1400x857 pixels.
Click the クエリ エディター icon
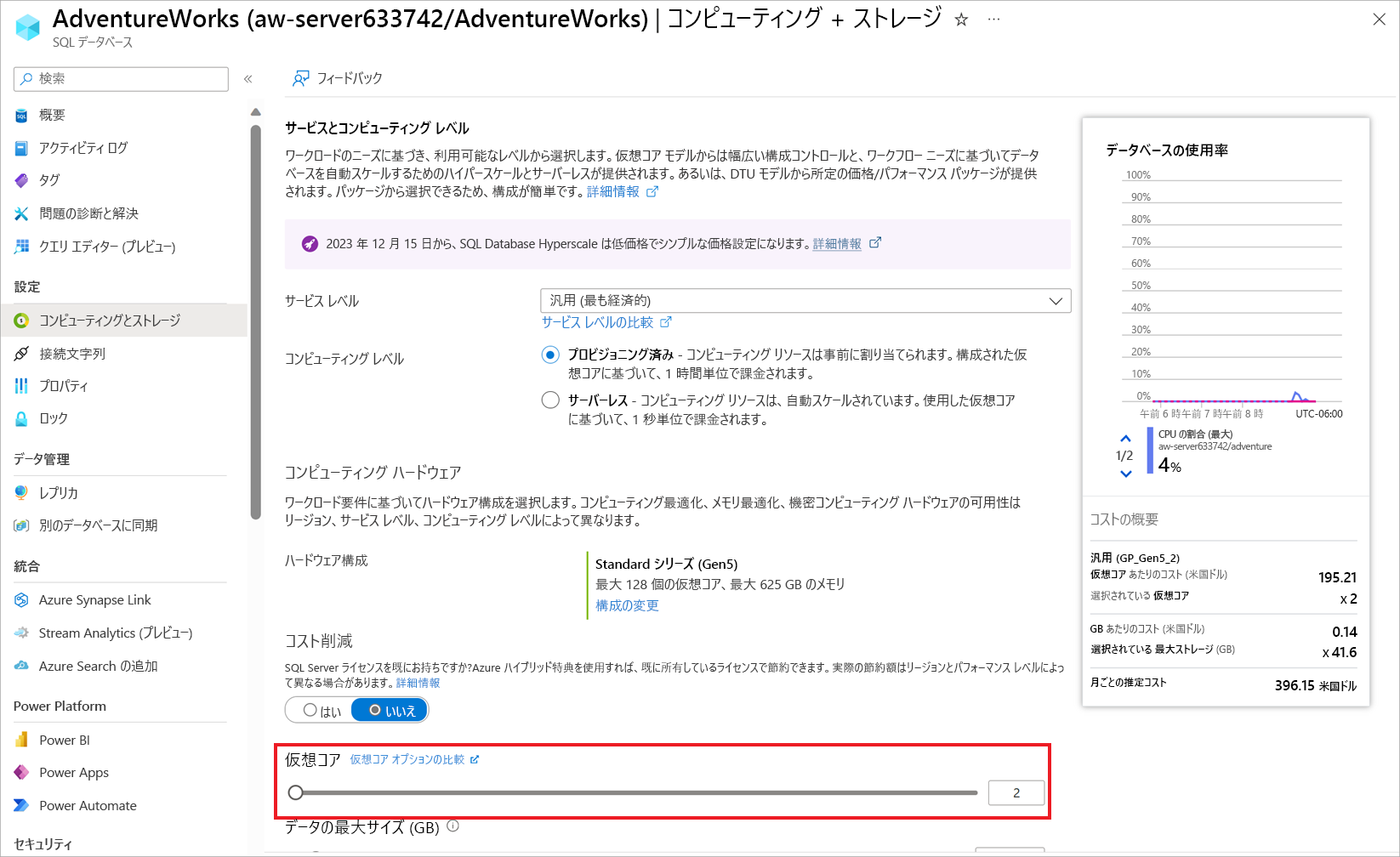pos(21,247)
